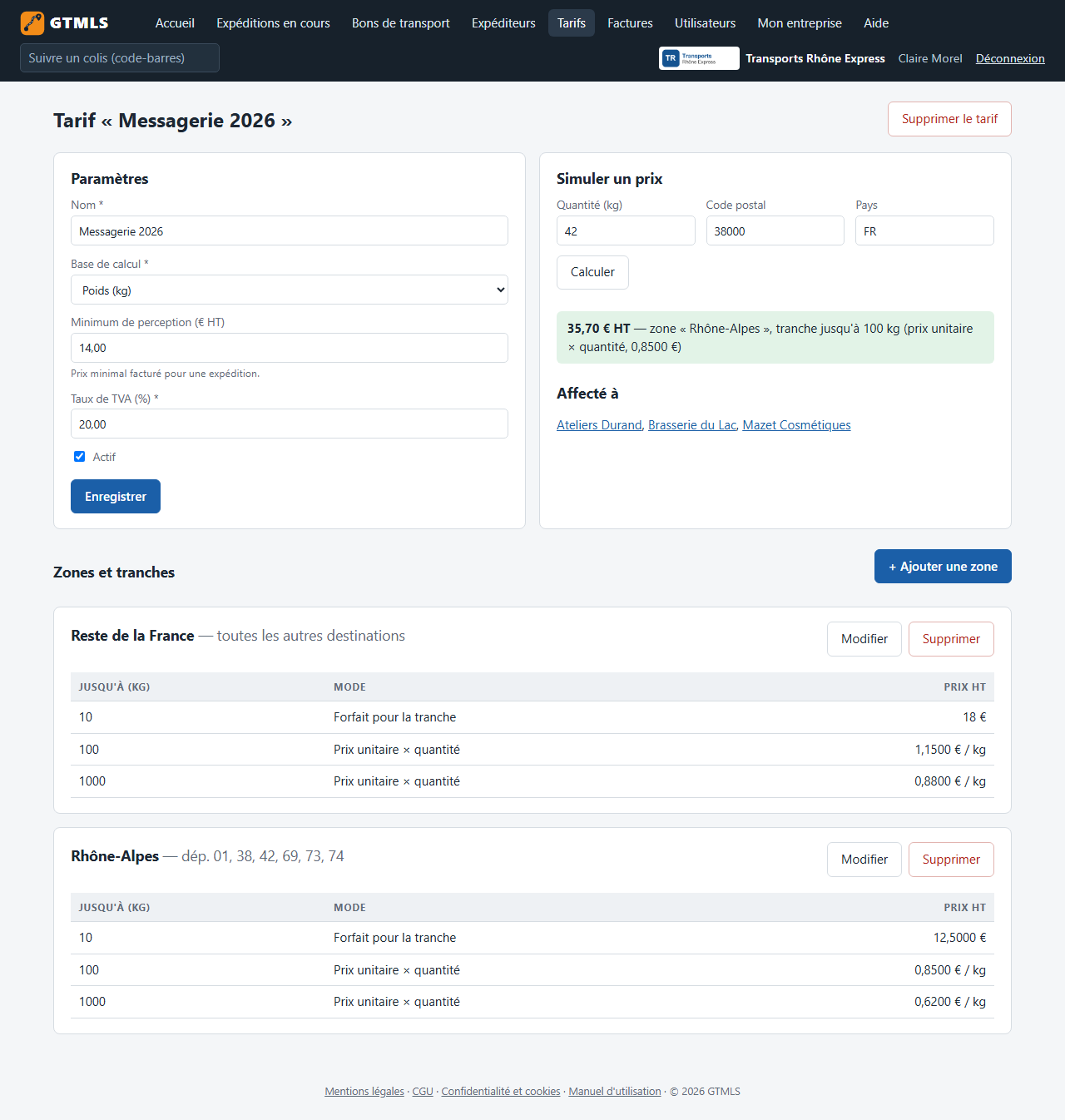Viewport: 1065px width, 1120px height.
Task: Open the Manuel d'utilisation link
Action: coord(615,1092)
